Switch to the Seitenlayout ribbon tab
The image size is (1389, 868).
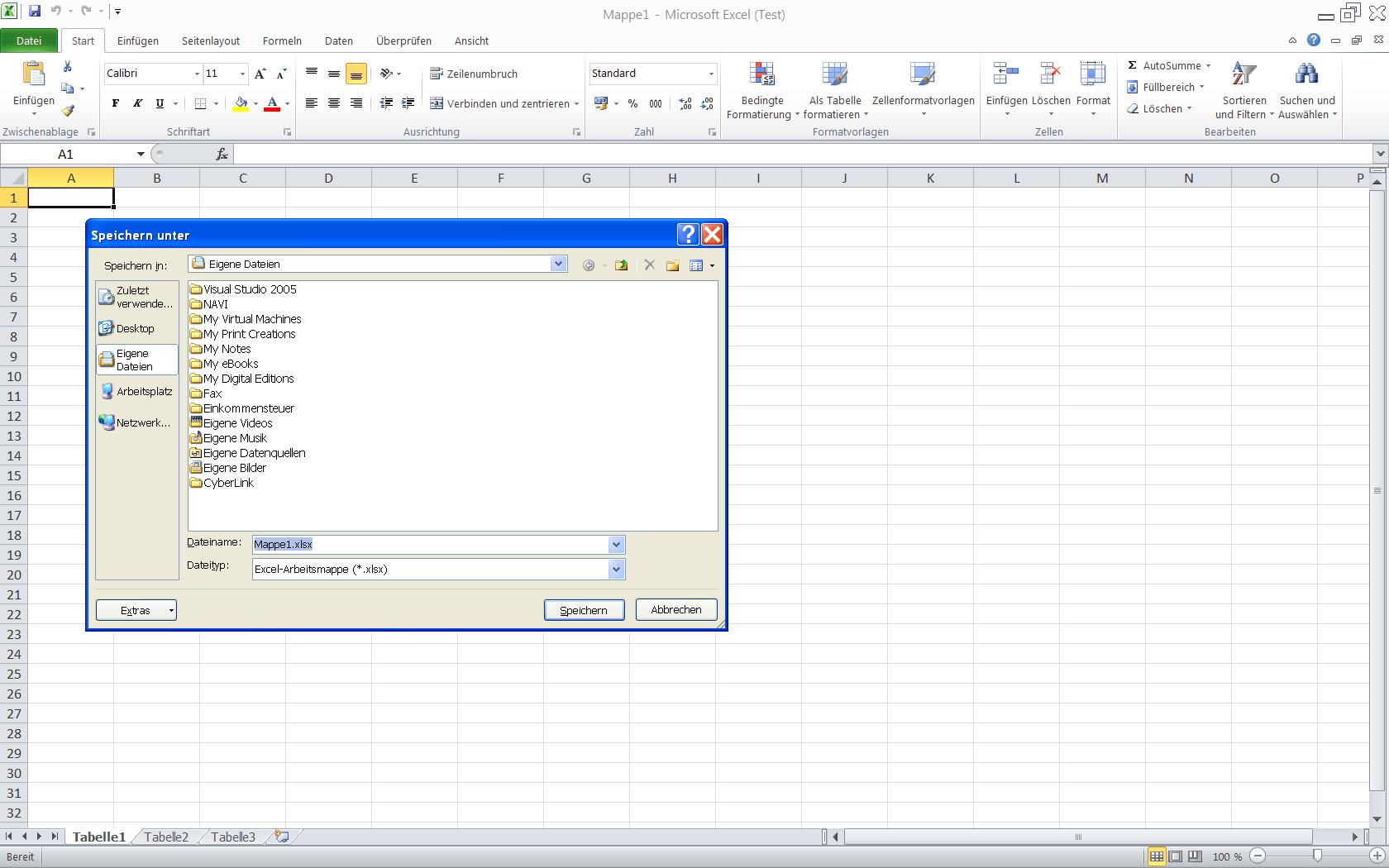pos(211,41)
